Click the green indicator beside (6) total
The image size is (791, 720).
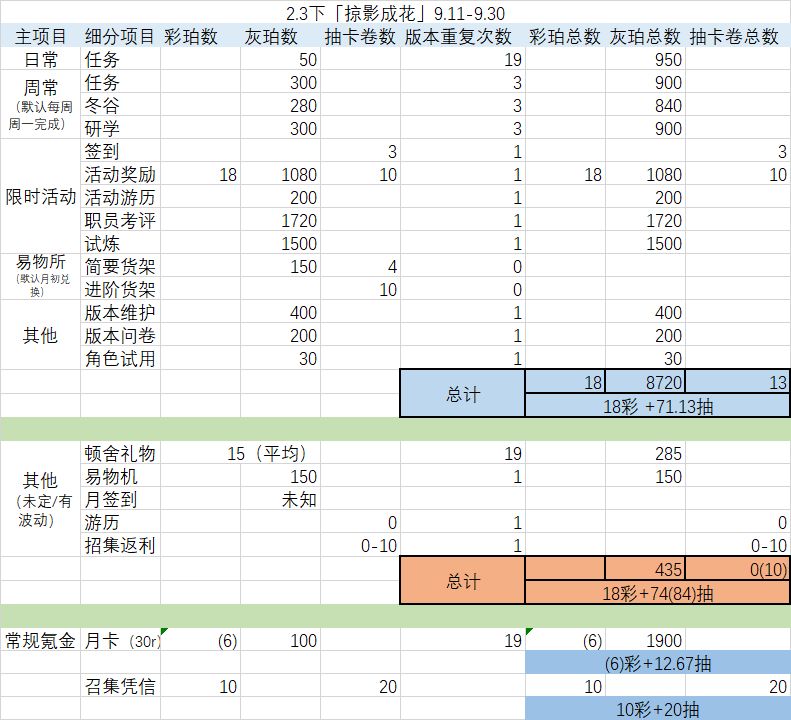[529, 631]
